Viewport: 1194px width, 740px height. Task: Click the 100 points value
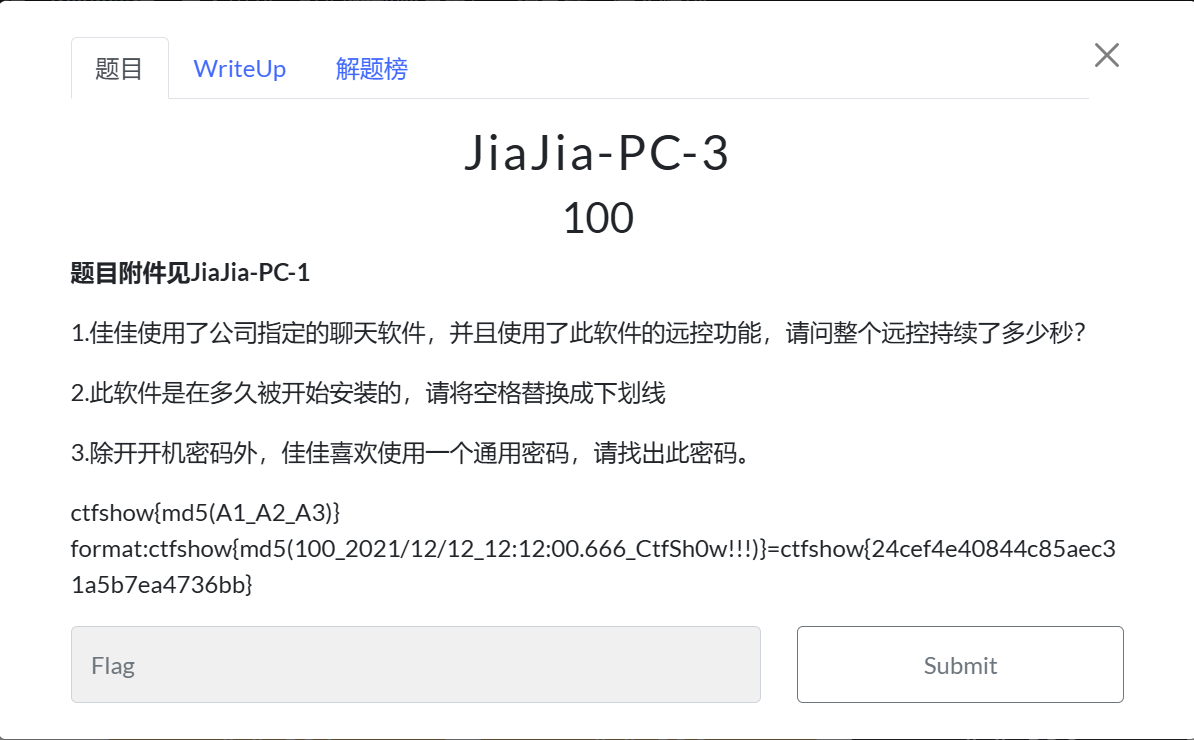tap(598, 218)
